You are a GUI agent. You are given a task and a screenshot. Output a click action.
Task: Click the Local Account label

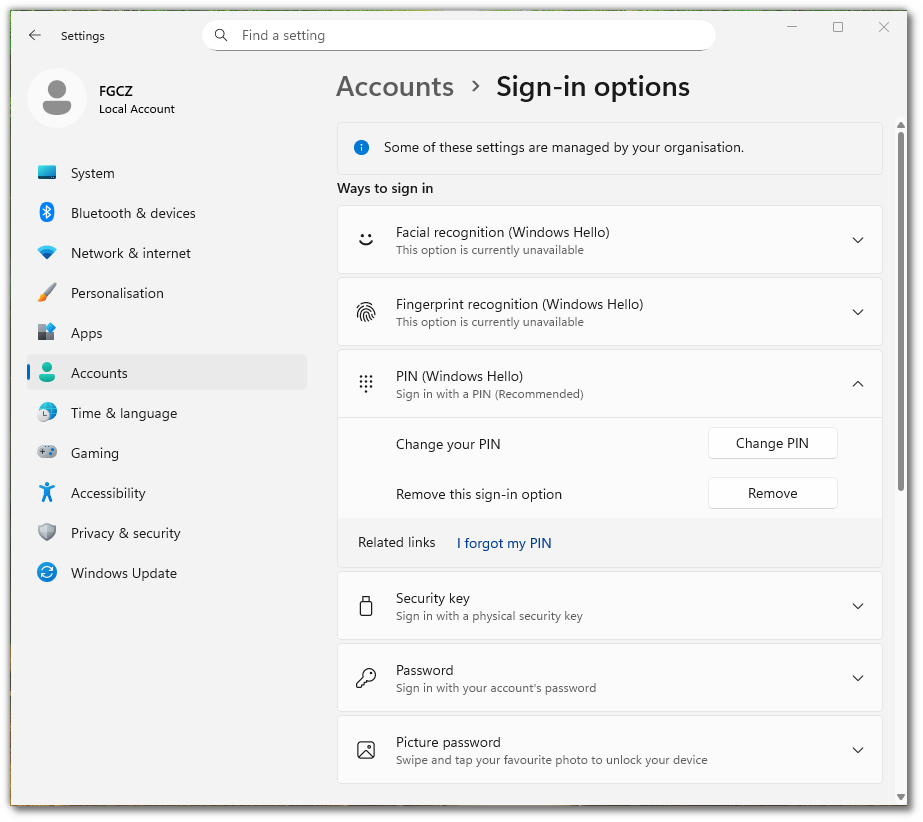point(137,109)
